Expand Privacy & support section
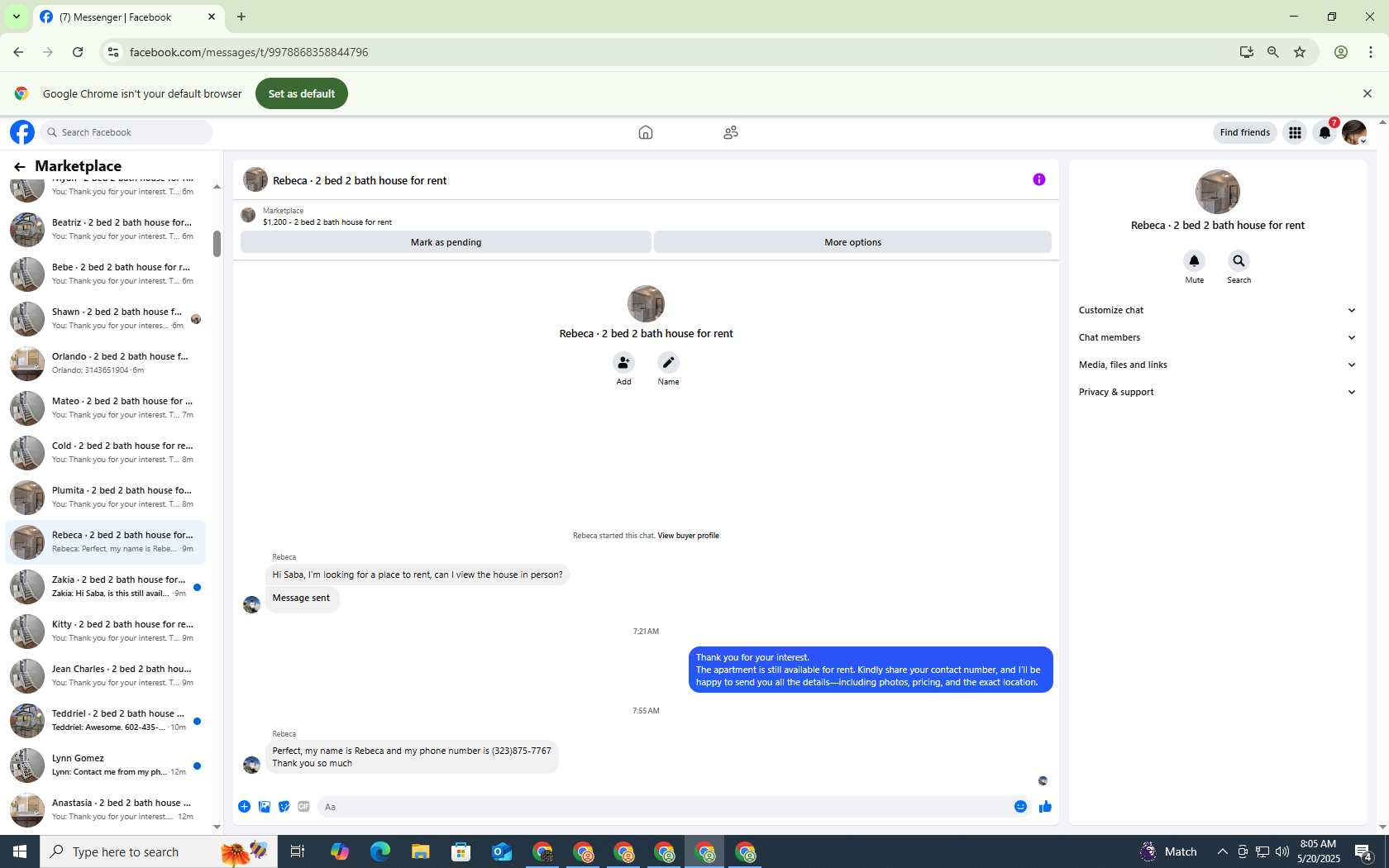Screen dimensions: 1389x868 [x=1217, y=392]
